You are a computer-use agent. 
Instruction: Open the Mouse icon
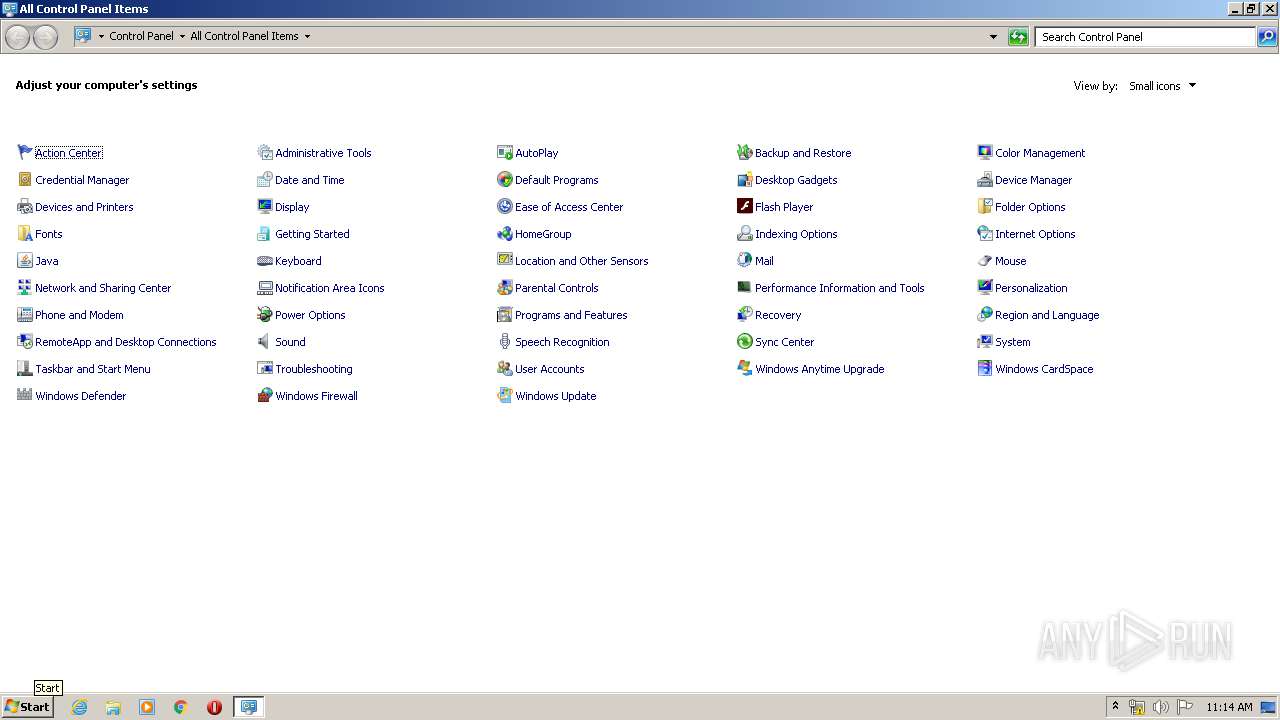pos(985,261)
